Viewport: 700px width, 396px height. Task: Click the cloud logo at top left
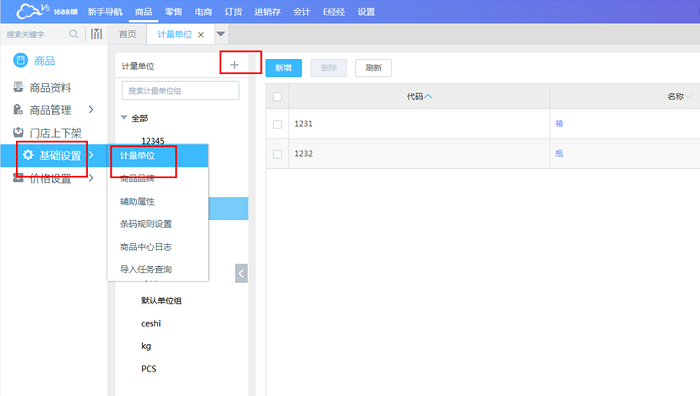click(32, 11)
